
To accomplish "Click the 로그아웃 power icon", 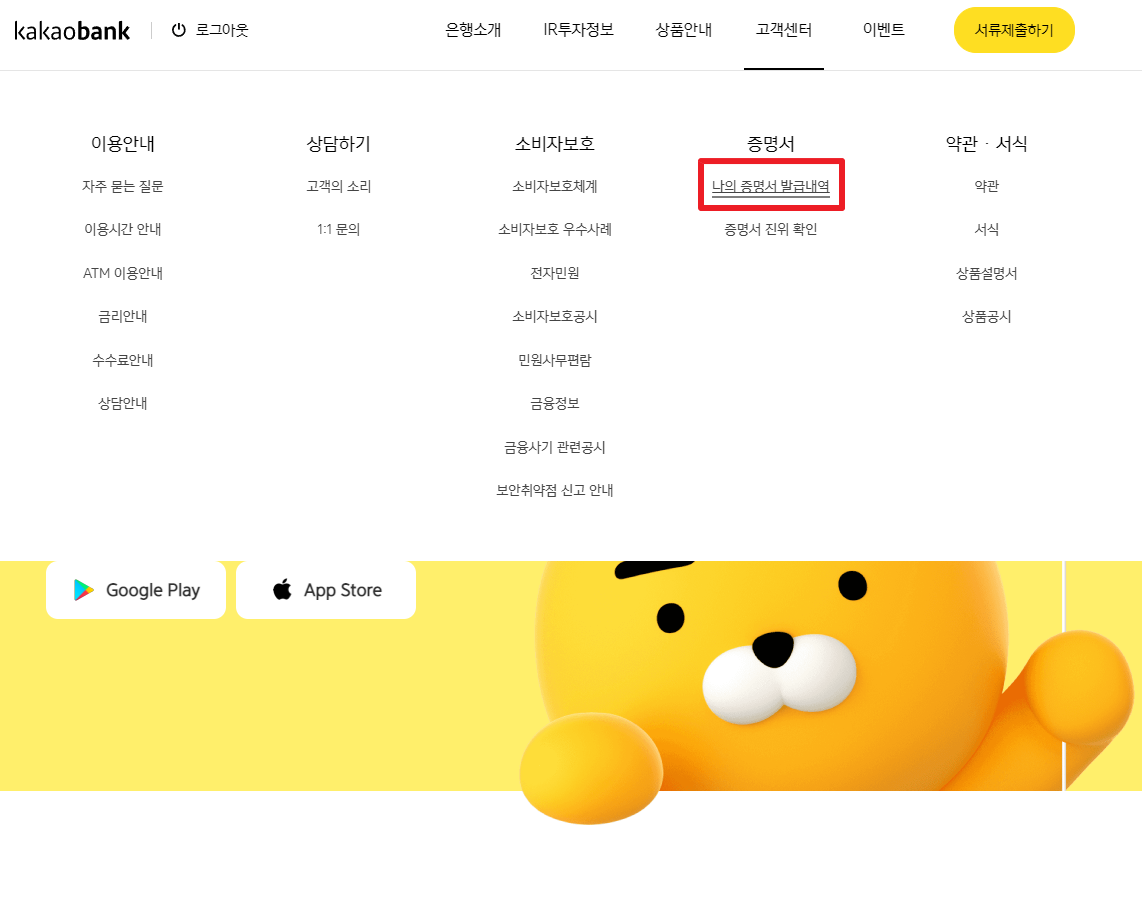I will click(179, 30).
